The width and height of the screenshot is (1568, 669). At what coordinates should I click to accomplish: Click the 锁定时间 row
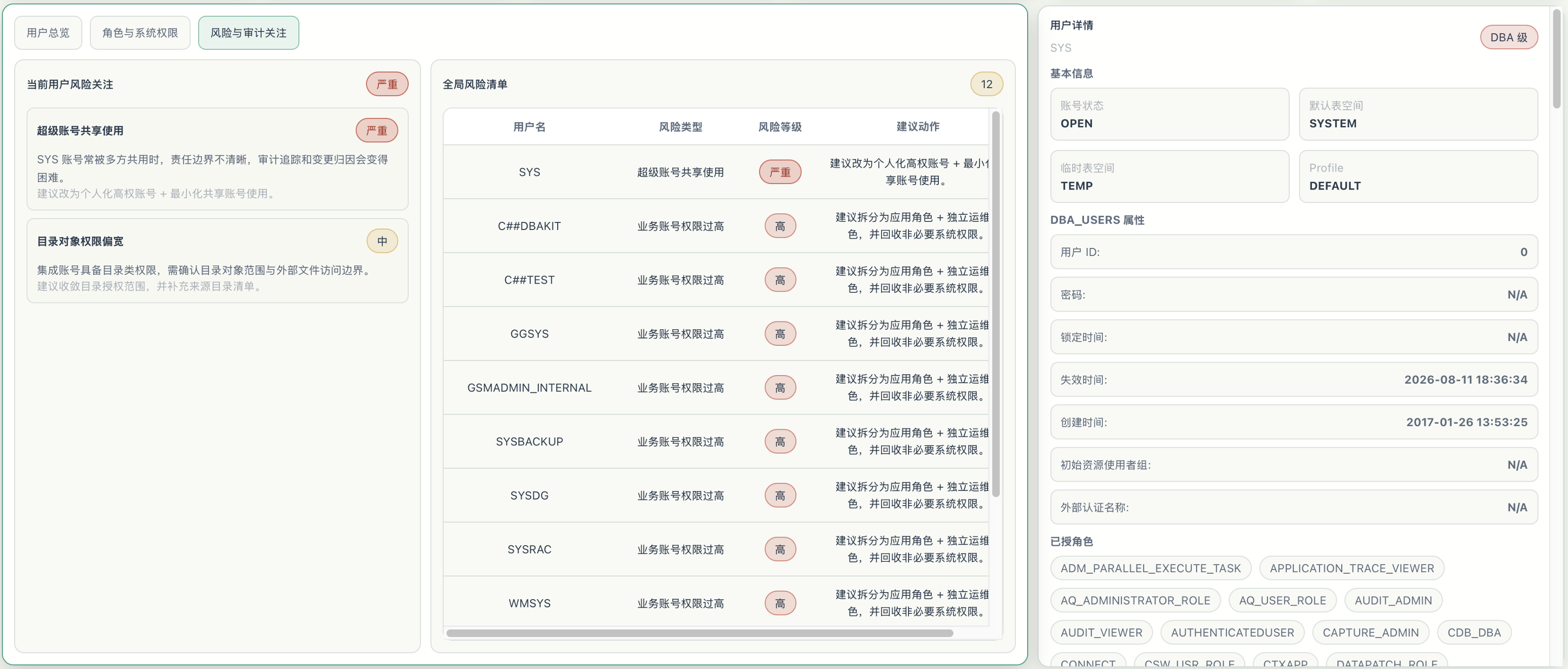[x=1293, y=337]
